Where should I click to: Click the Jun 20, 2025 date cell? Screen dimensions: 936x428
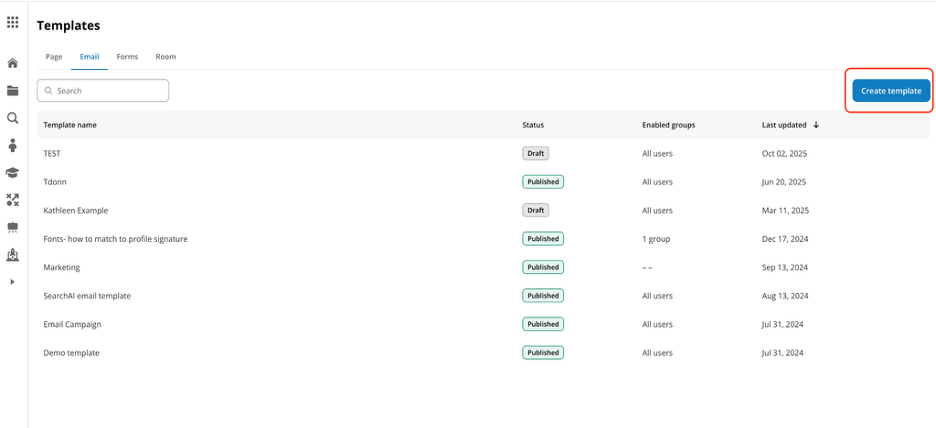784,182
